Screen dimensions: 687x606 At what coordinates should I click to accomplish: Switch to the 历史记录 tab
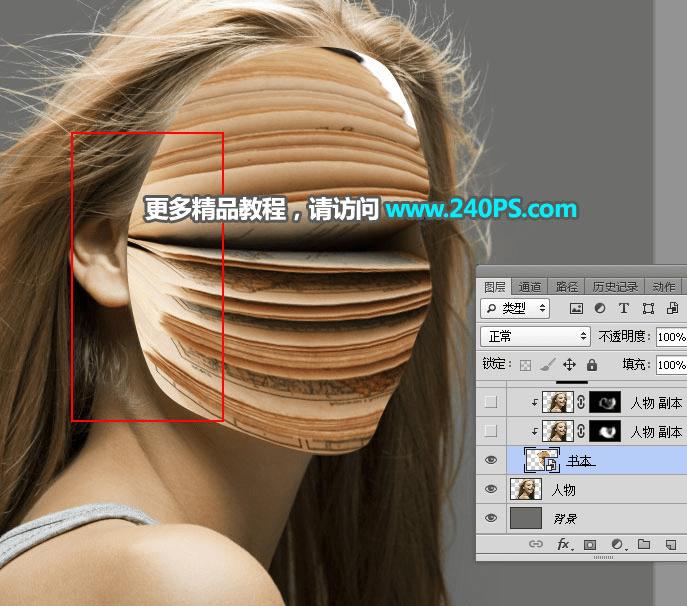(615, 287)
